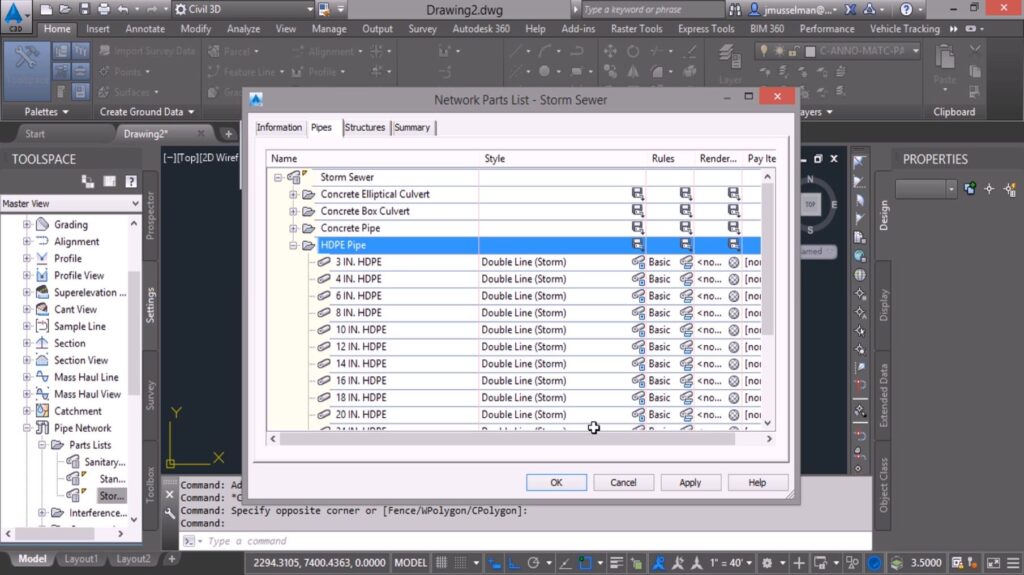Screen dimensions: 1024x575
Task: Click the search binoculars icon in title bar
Action: (x=735, y=9)
